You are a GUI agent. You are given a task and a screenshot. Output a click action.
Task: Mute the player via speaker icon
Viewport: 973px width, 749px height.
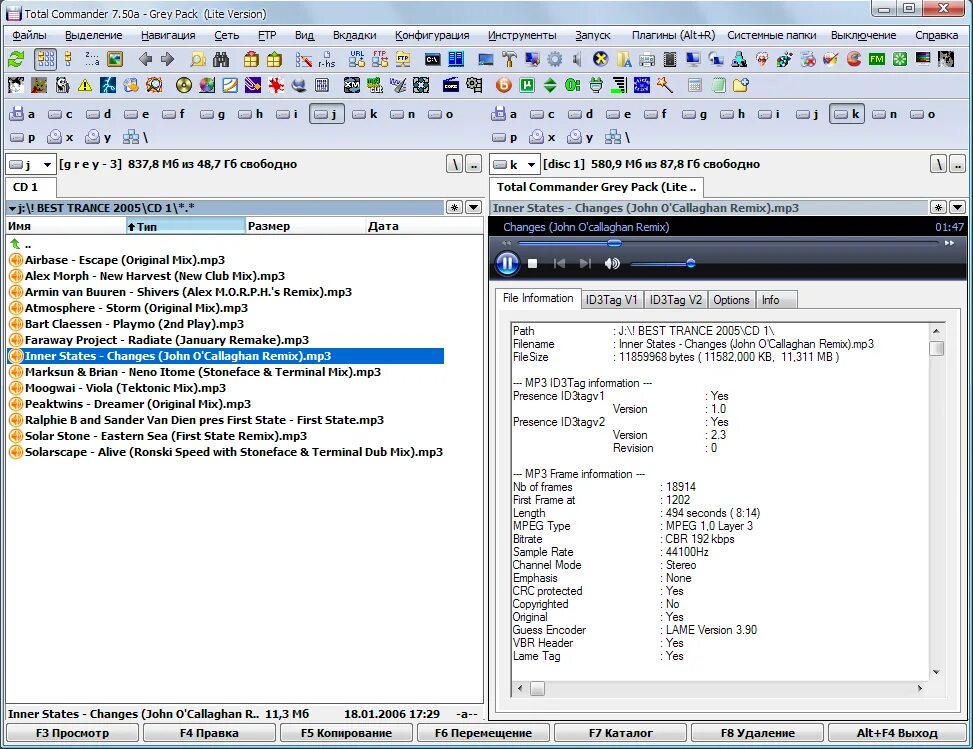click(612, 264)
